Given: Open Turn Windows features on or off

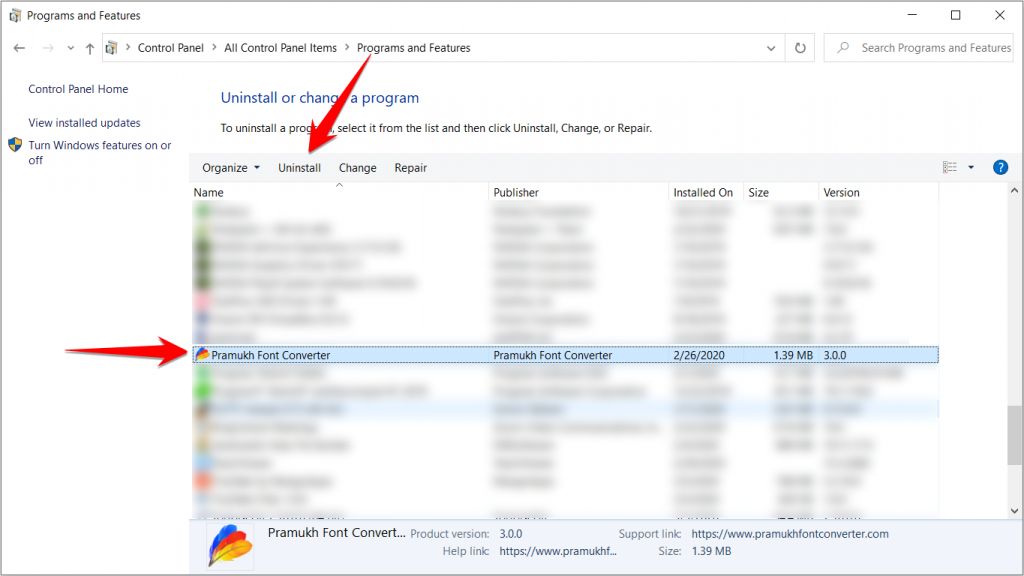Looking at the screenshot, I should pos(99,152).
